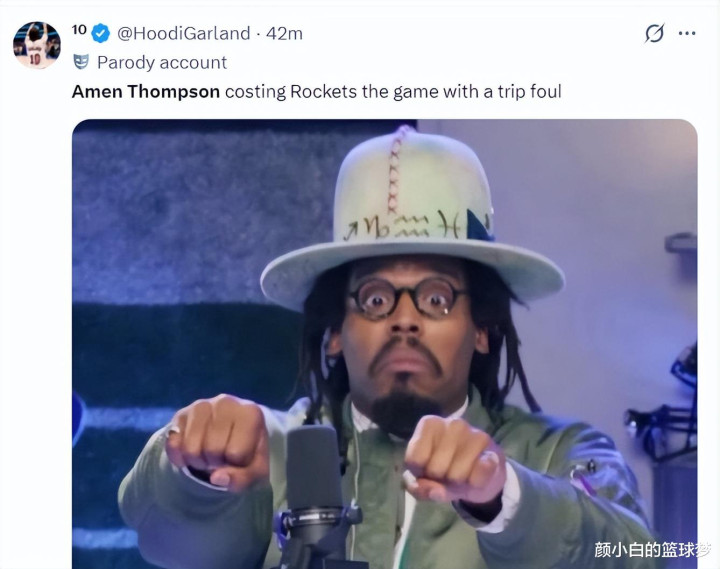This screenshot has width=720, height=569.
Task: Open the @HoodiGarland handle link
Action: click(x=183, y=34)
